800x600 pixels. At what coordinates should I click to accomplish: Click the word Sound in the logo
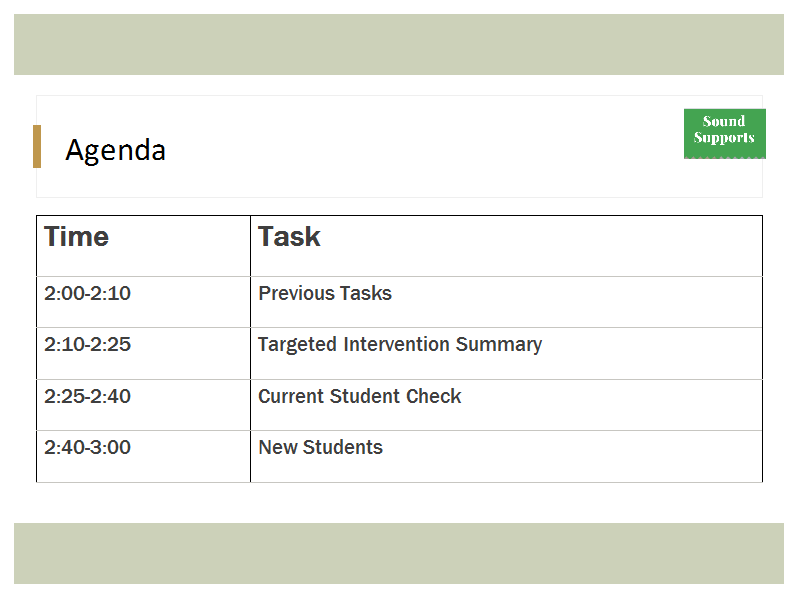coord(724,121)
